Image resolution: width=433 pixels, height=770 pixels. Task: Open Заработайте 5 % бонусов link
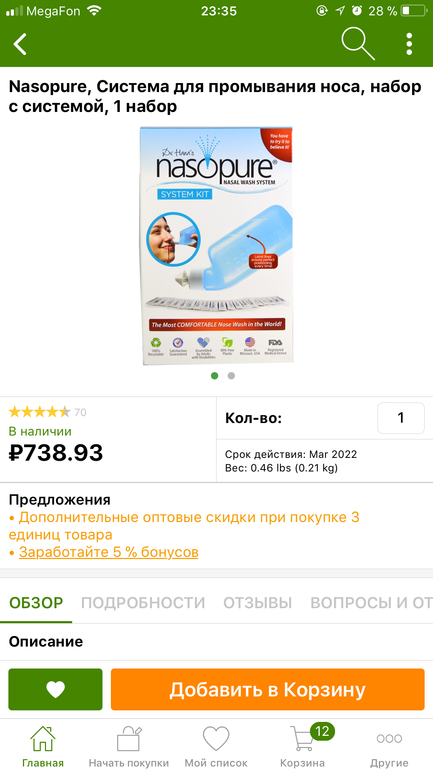point(108,552)
